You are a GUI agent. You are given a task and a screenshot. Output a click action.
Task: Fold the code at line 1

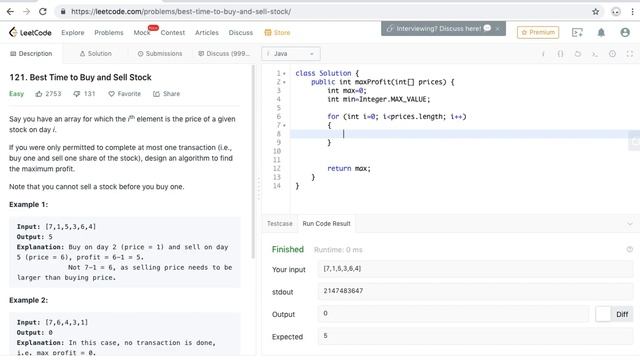pyautogui.click(x=284, y=73)
